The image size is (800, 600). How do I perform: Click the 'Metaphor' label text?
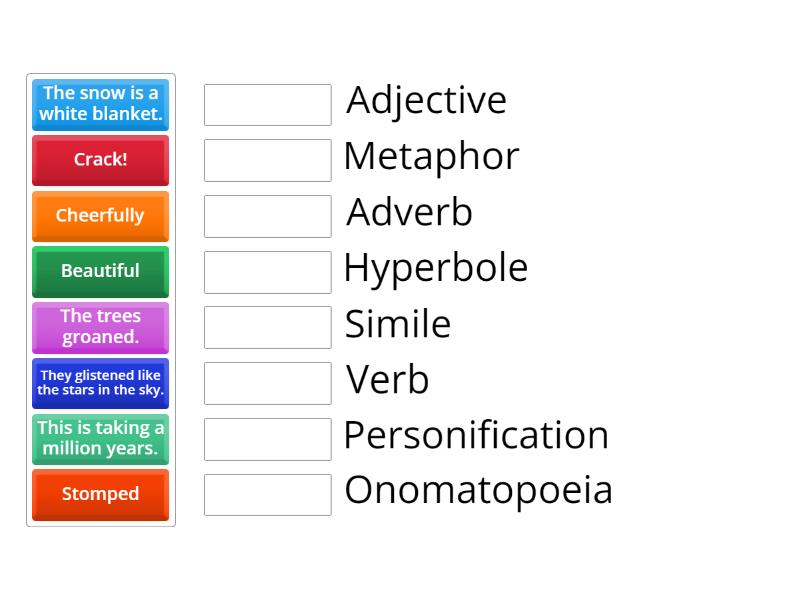pyautogui.click(x=431, y=156)
